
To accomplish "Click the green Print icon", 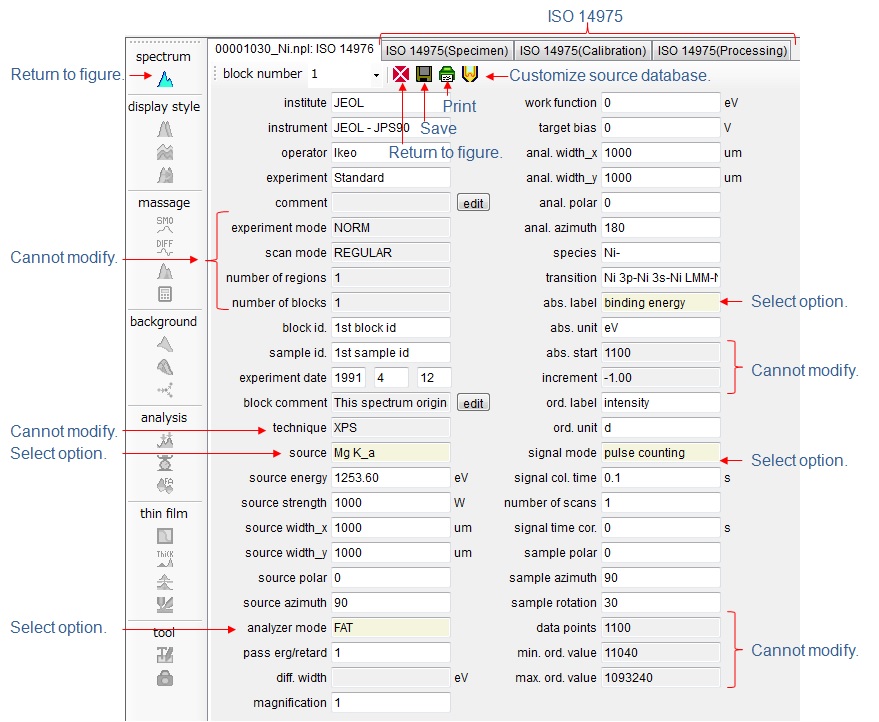I will coord(447,74).
